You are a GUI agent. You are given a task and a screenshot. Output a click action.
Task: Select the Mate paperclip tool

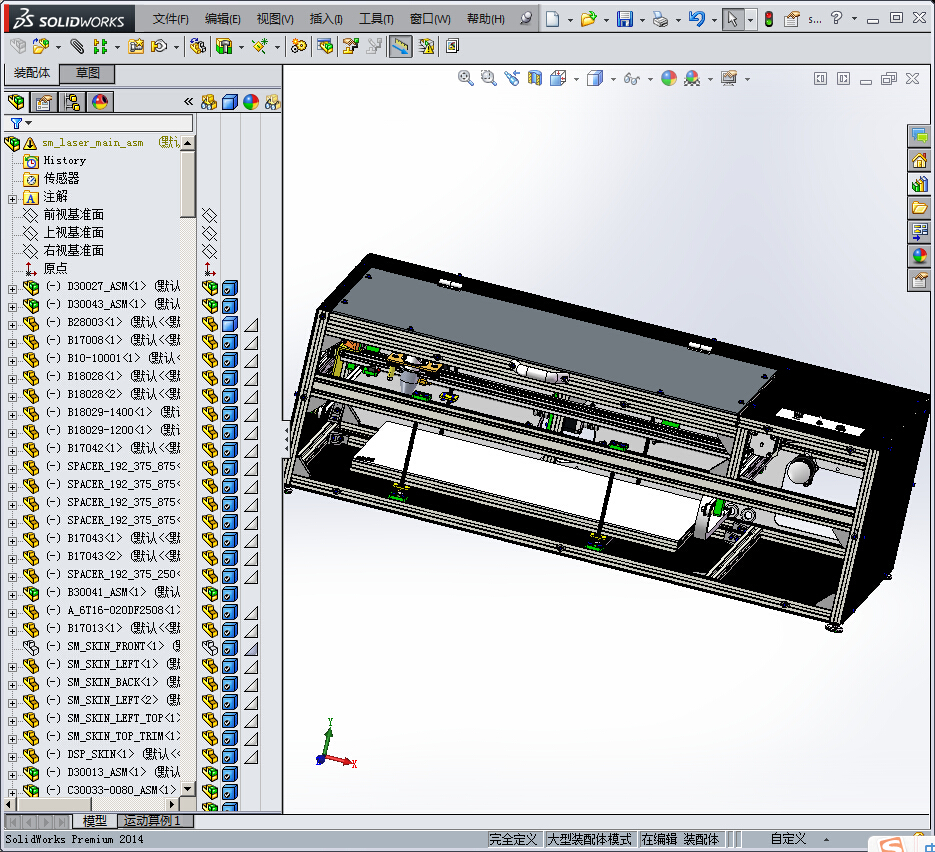pos(77,46)
